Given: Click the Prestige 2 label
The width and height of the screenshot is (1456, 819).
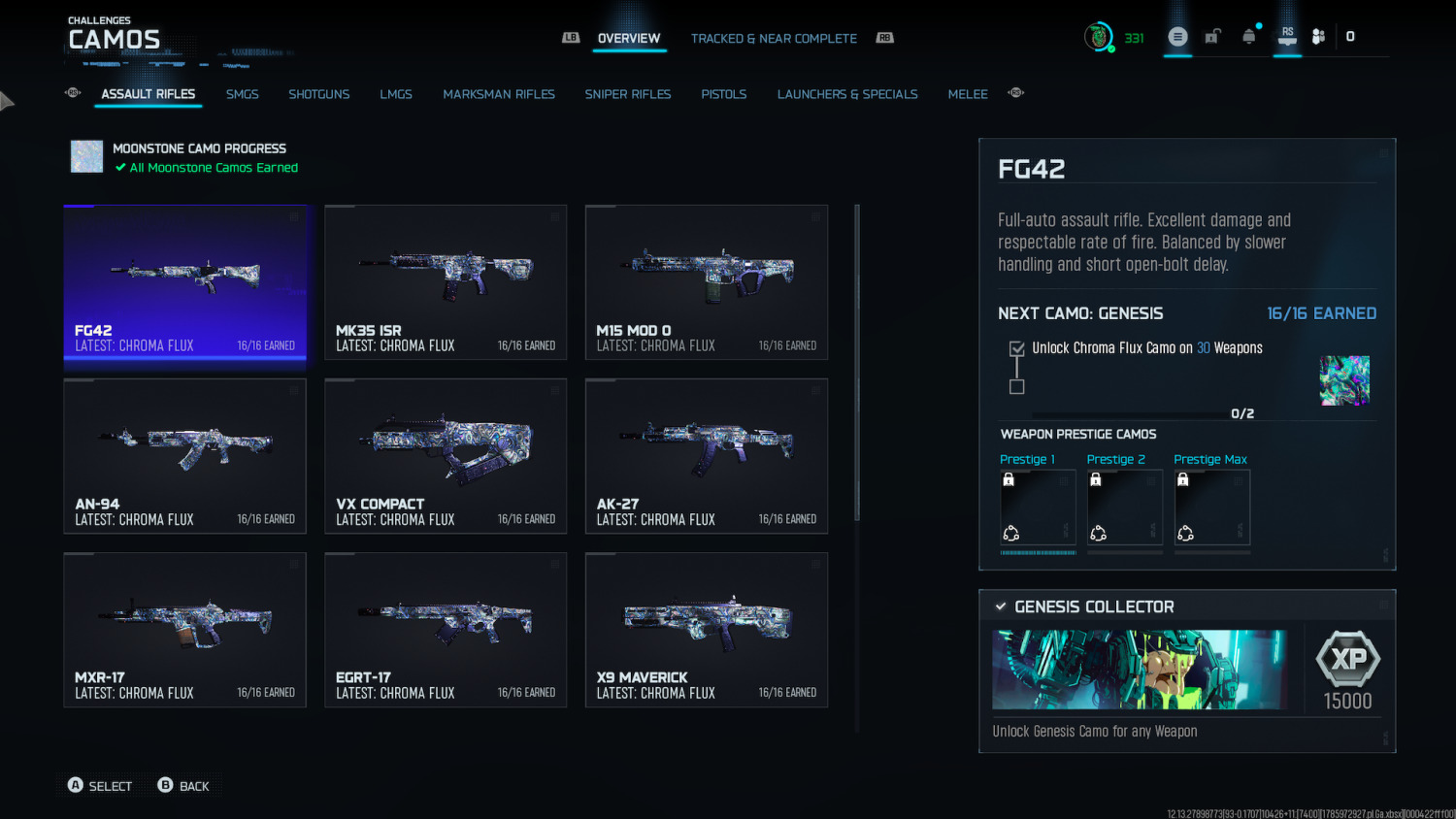Looking at the screenshot, I should (x=1116, y=459).
